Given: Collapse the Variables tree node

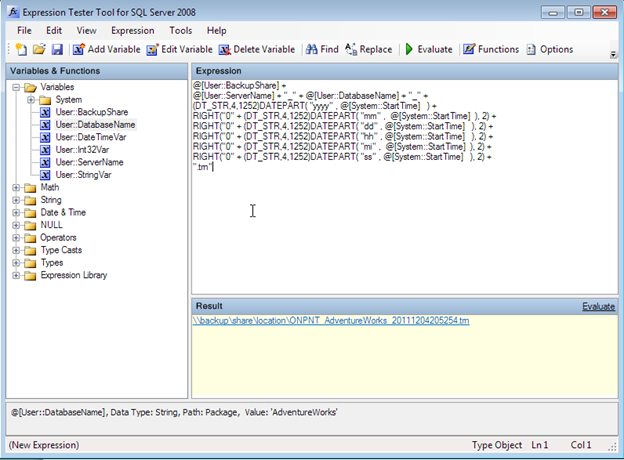Looking at the screenshot, I should pyautogui.click(x=16, y=87).
